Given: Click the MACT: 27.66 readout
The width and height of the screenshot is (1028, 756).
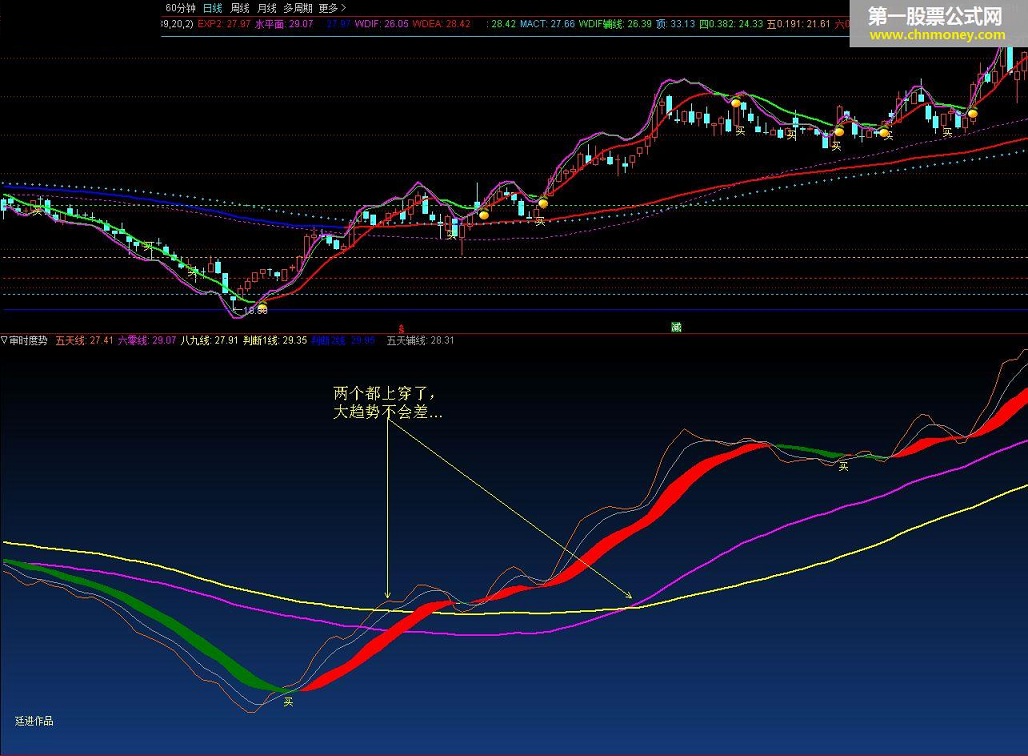Looking at the screenshot, I should point(547,24).
